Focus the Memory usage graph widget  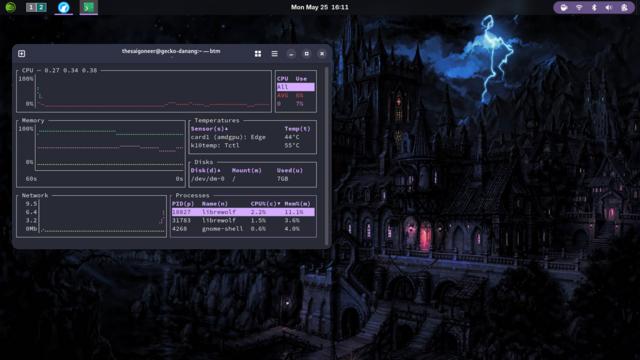100,153
